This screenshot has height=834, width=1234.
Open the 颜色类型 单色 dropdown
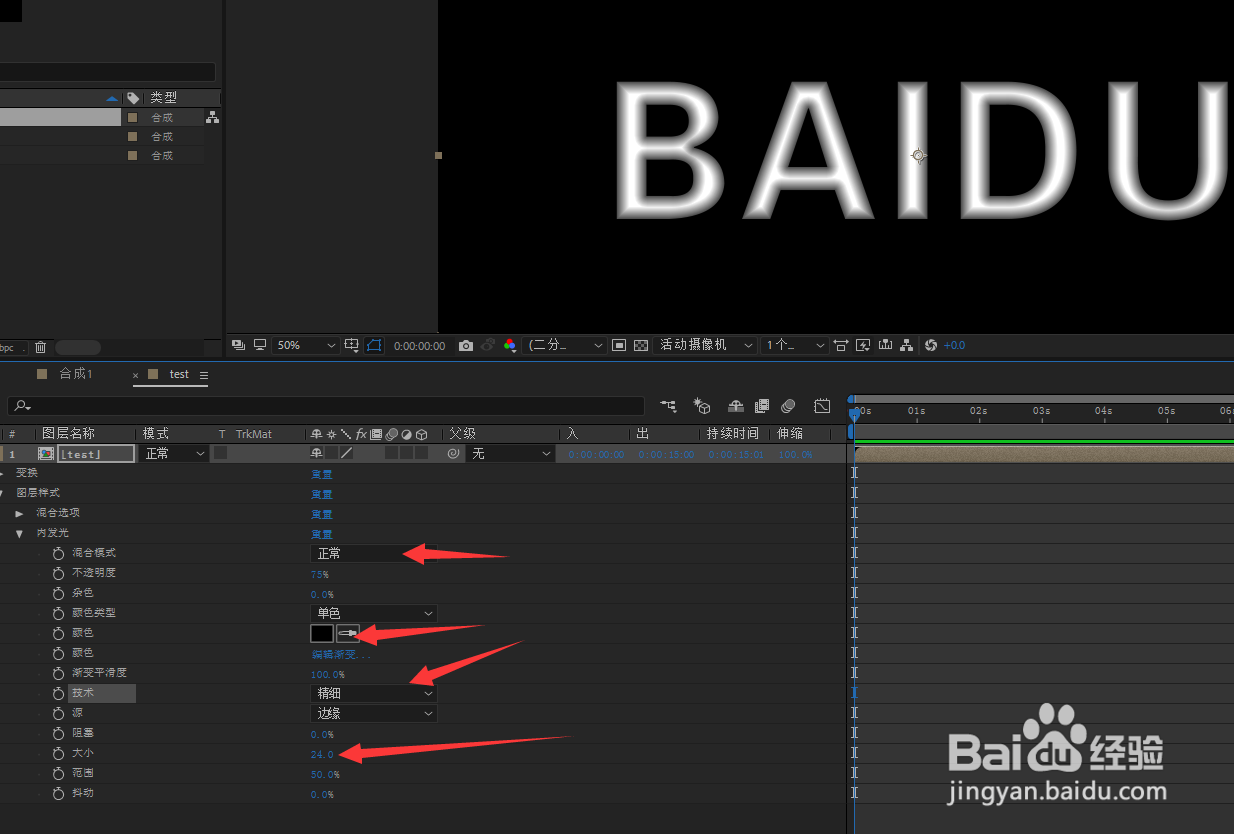tap(374, 613)
